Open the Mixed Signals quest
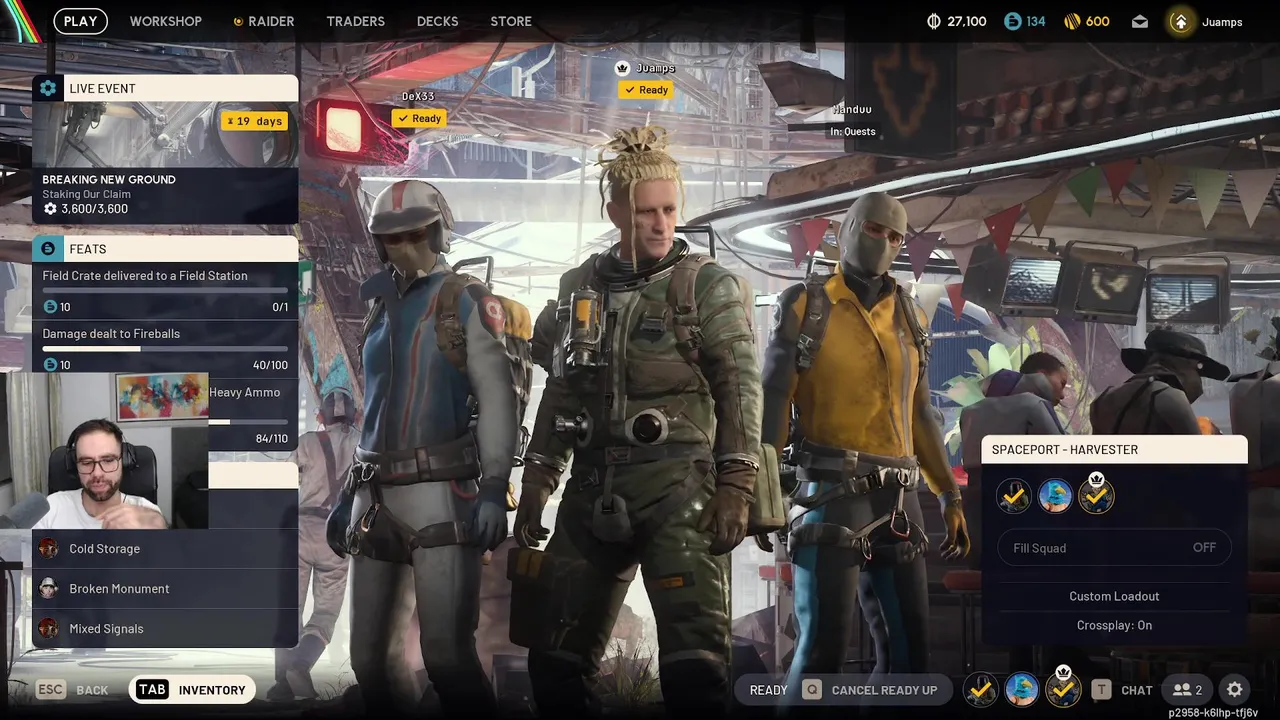Viewport: 1280px width, 720px height. (165, 629)
